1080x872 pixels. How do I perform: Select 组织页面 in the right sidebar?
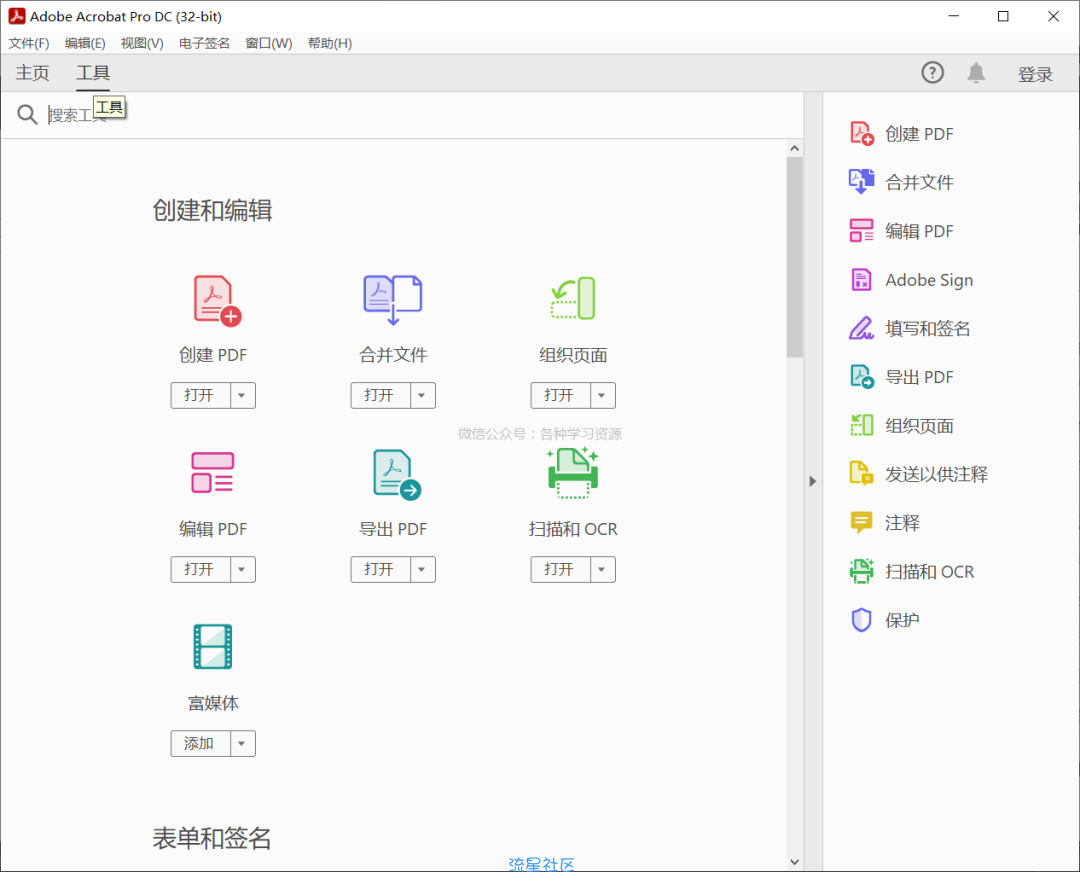tap(902, 426)
